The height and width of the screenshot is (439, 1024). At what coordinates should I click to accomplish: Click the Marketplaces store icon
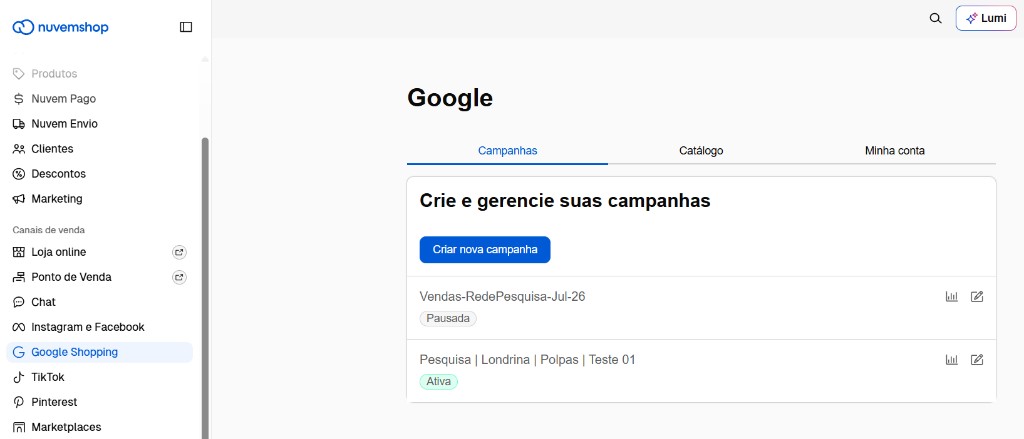click(19, 427)
